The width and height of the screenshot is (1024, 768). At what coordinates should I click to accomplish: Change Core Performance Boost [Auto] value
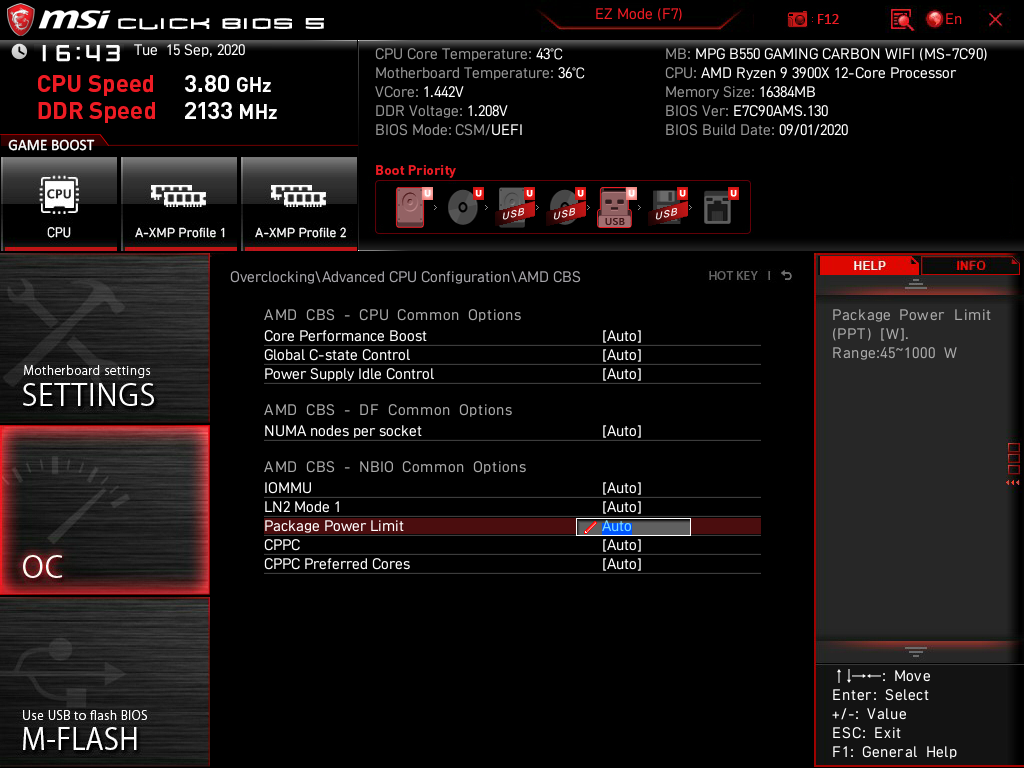pos(622,336)
